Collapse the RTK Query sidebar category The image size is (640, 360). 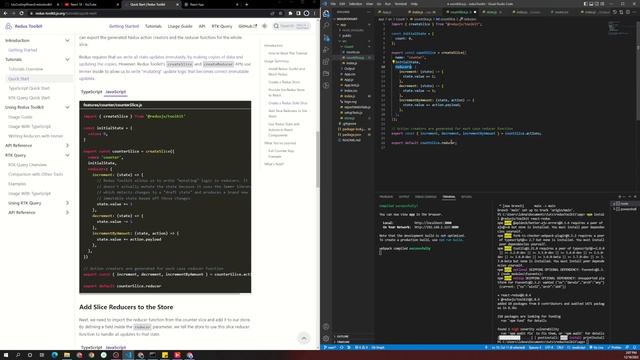(67, 155)
